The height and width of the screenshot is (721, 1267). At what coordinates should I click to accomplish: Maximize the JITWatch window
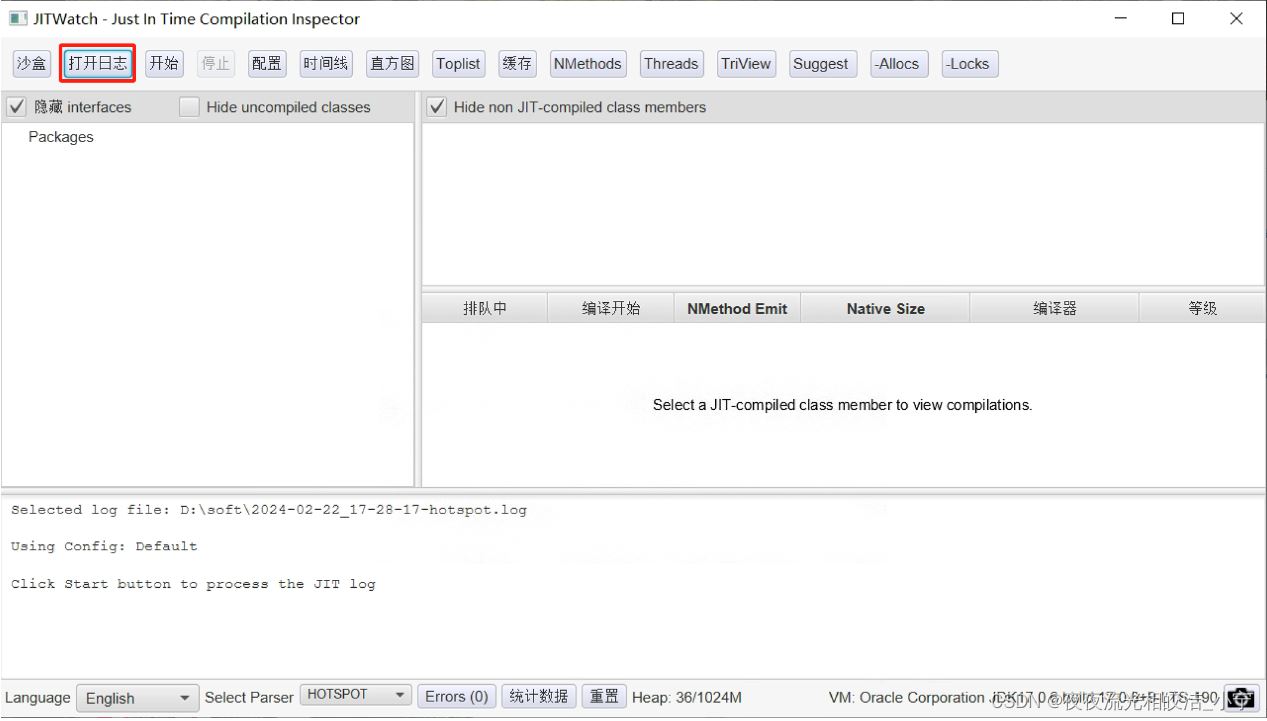coord(1178,18)
